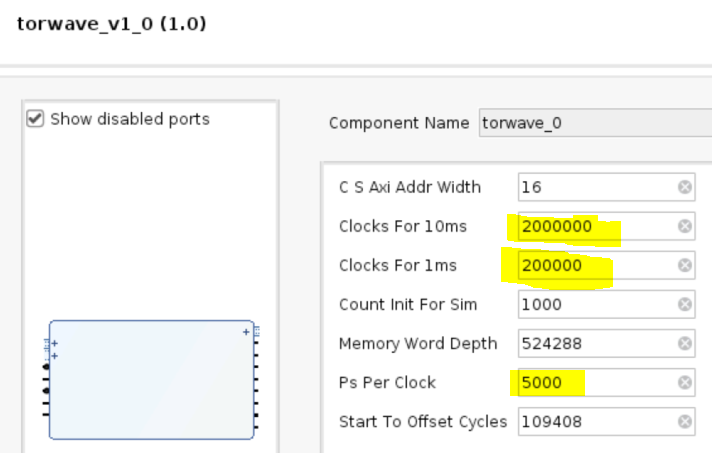Click the Ps Per Clock value box
Image resolution: width=712 pixels, height=453 pixels.
click(596, 382)
